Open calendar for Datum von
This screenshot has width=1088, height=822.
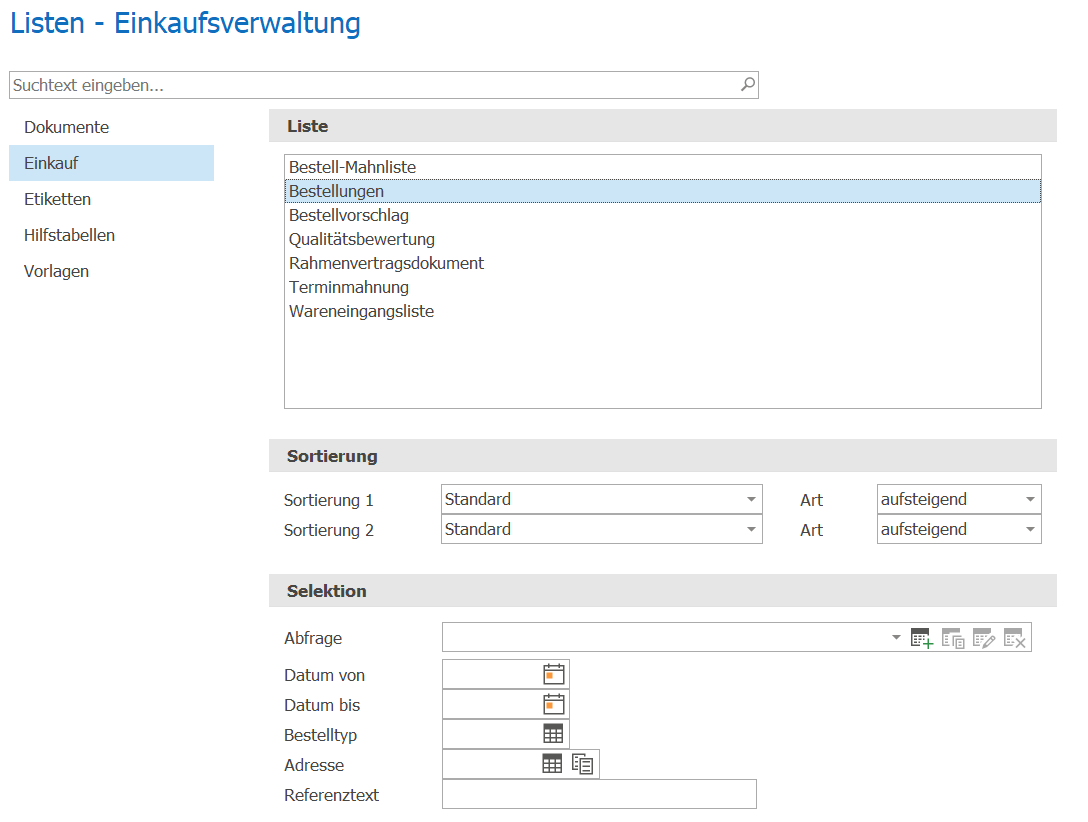tap(554, 674)
